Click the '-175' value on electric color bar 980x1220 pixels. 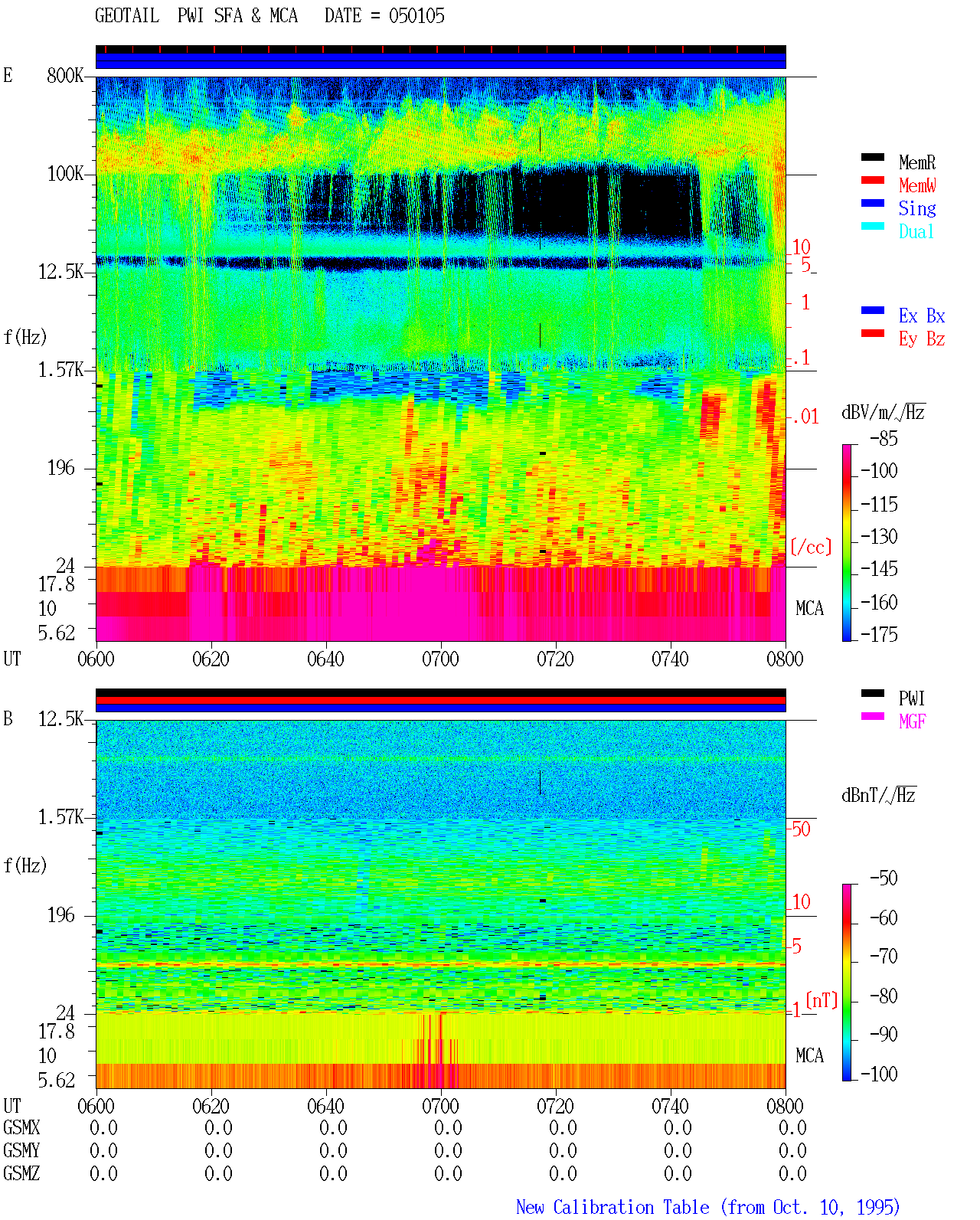click(x=879, y=635)
